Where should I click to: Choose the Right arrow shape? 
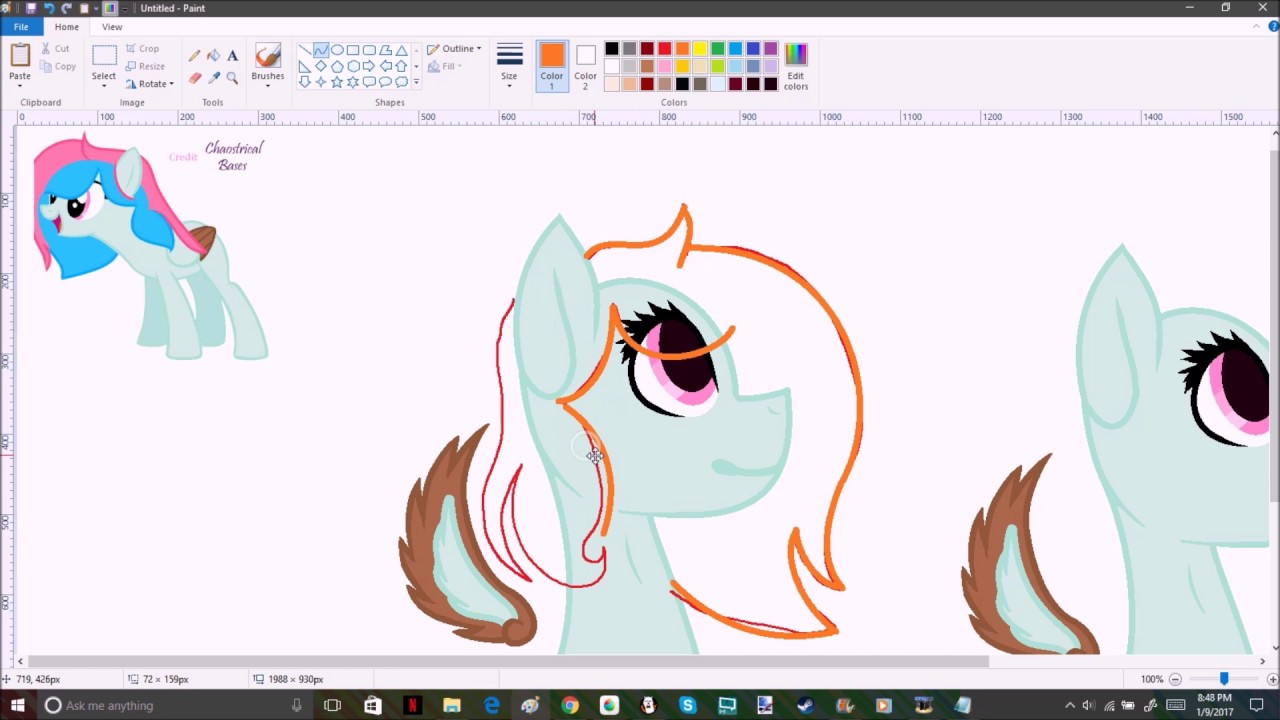tap(369, 66)
